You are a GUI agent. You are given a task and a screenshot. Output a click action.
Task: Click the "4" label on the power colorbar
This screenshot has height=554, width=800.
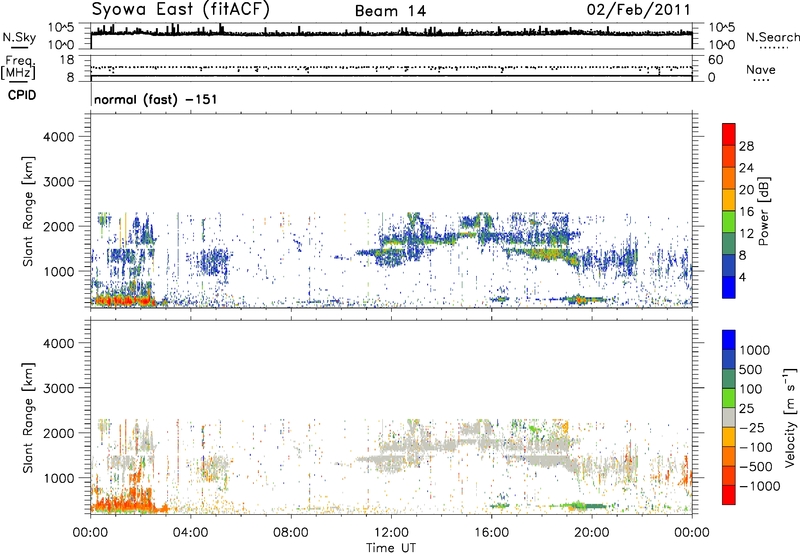click(743, 277)
